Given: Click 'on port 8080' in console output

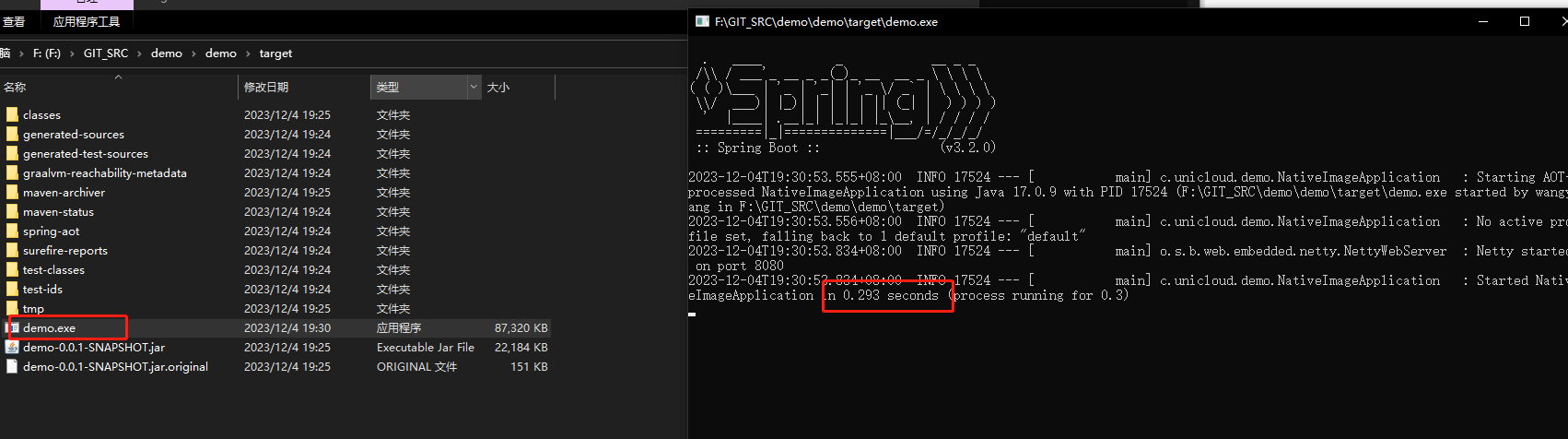Looking at the screenshot, I should click(x=740, y=266).
